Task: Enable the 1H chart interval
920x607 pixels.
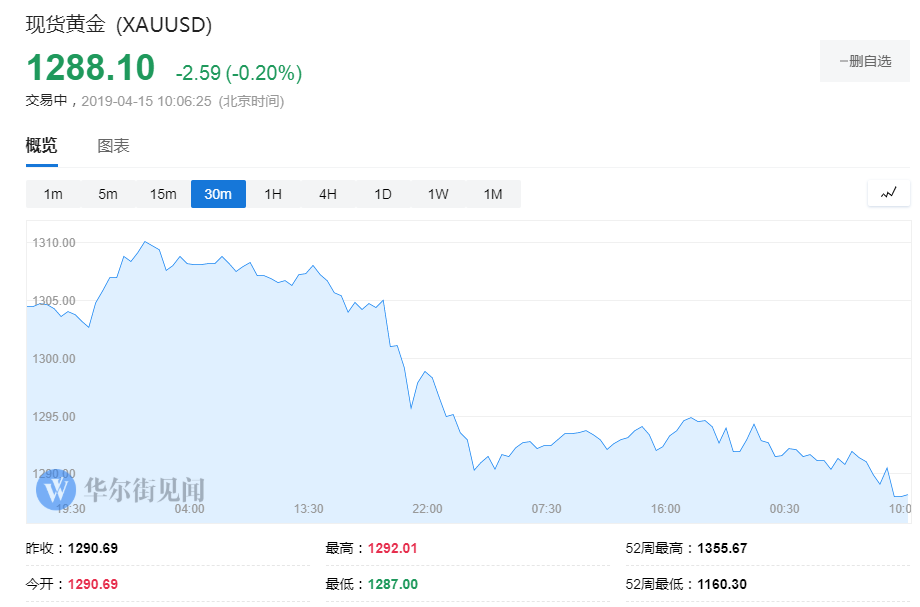Action: point(272,194)
